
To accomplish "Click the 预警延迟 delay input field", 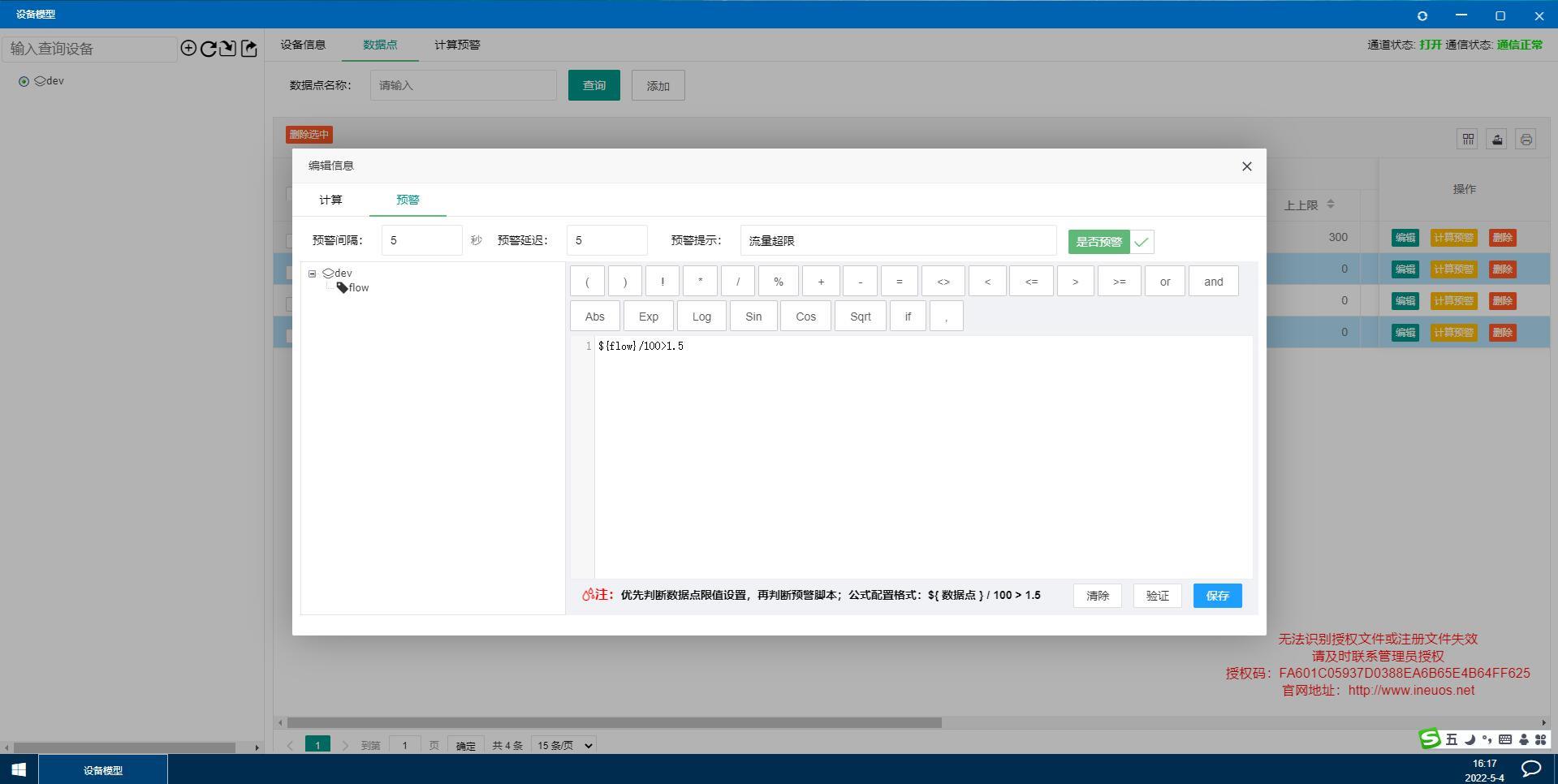I will pos(606,240).
